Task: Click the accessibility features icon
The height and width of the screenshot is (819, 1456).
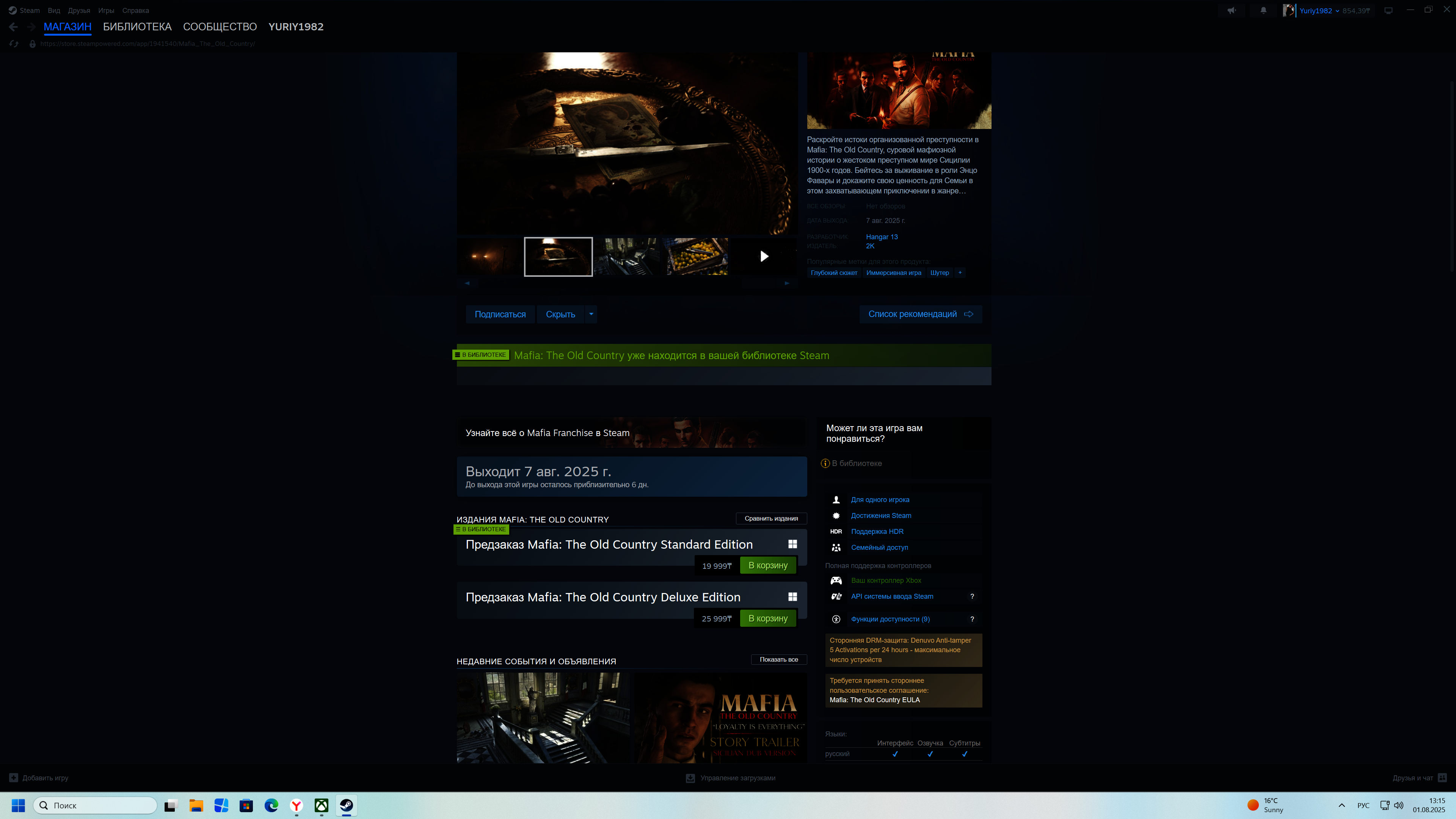Action: pyautogui.click(x=836, y=619)
